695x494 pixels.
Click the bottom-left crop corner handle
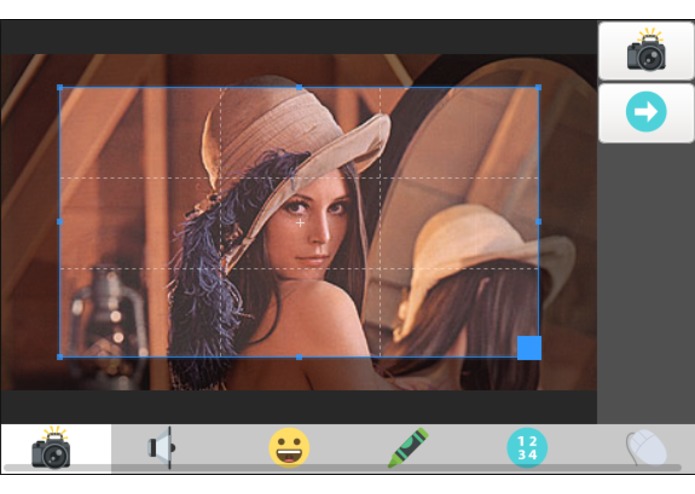[60, 357]
